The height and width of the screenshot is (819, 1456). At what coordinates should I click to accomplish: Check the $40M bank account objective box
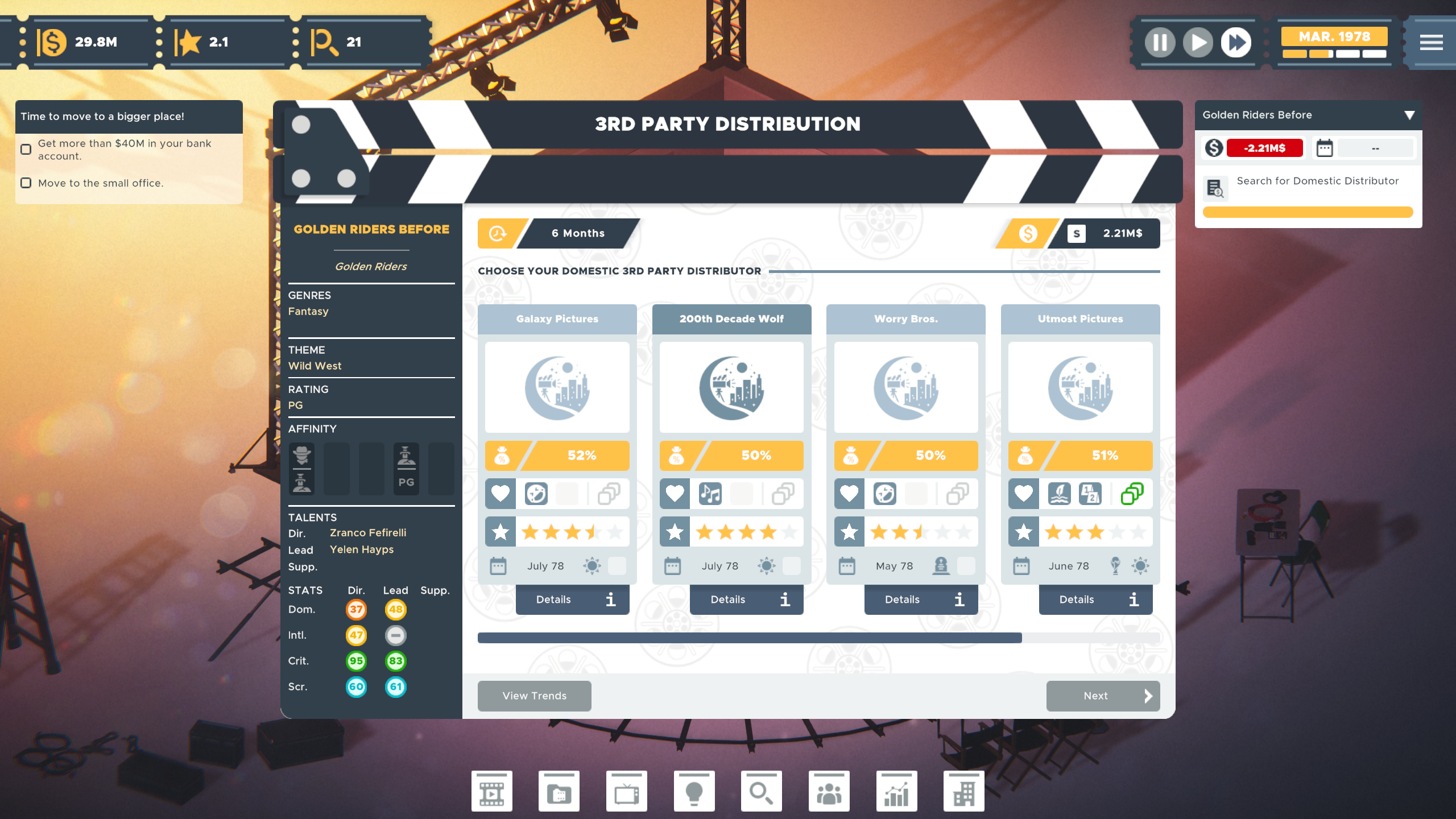[x=26, y=150]
